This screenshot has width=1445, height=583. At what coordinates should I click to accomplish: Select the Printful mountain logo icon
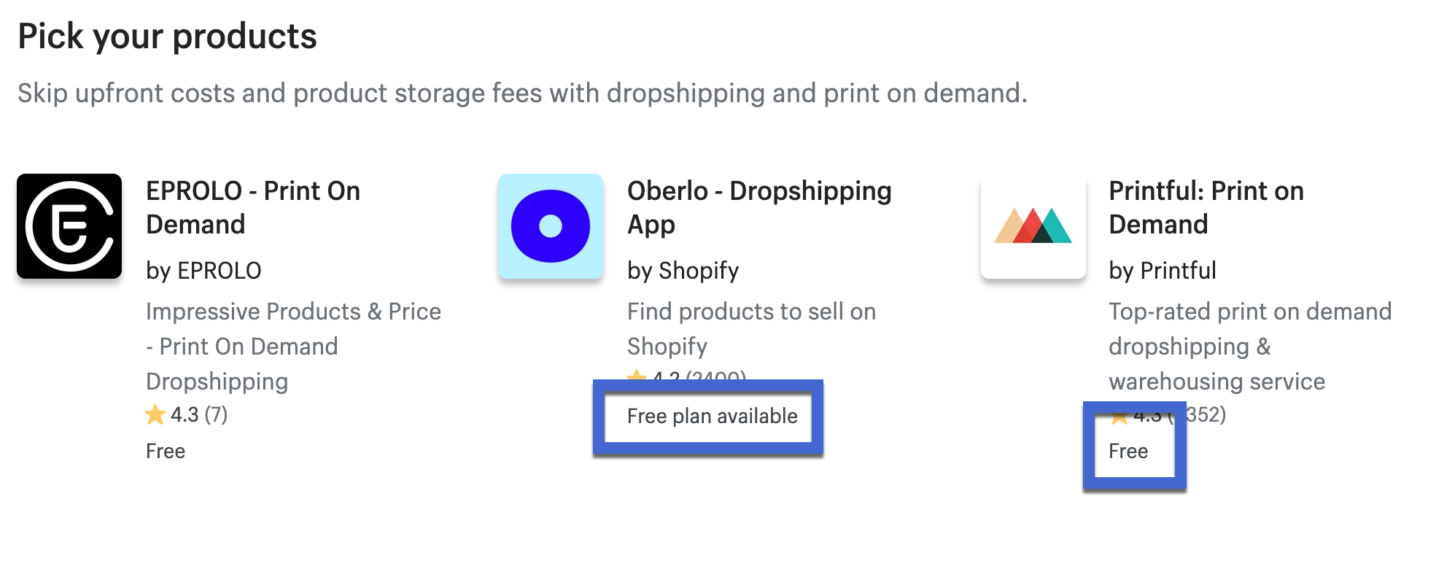1033,226
